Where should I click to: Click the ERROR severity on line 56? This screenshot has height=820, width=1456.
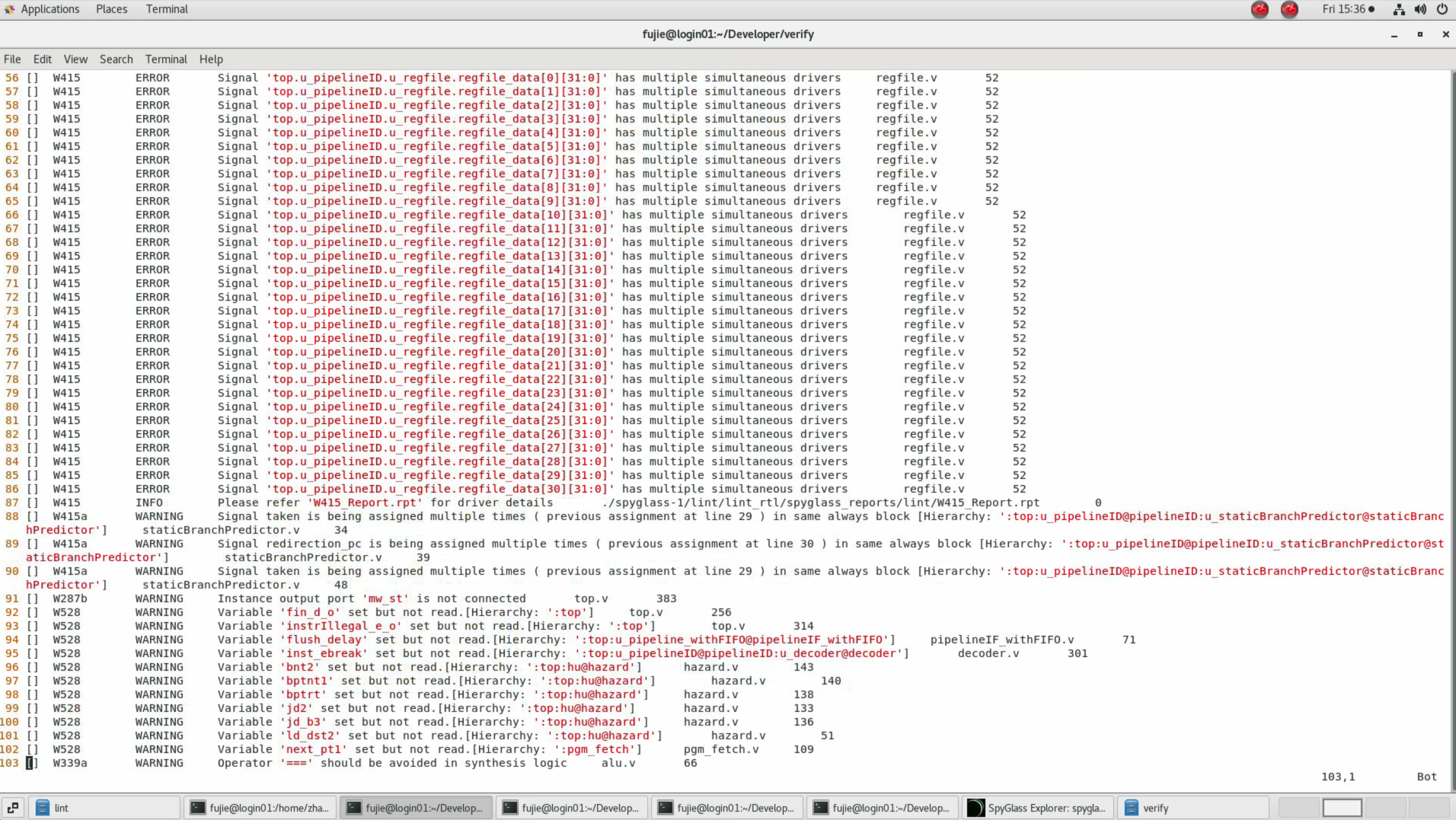coord(152,78)
